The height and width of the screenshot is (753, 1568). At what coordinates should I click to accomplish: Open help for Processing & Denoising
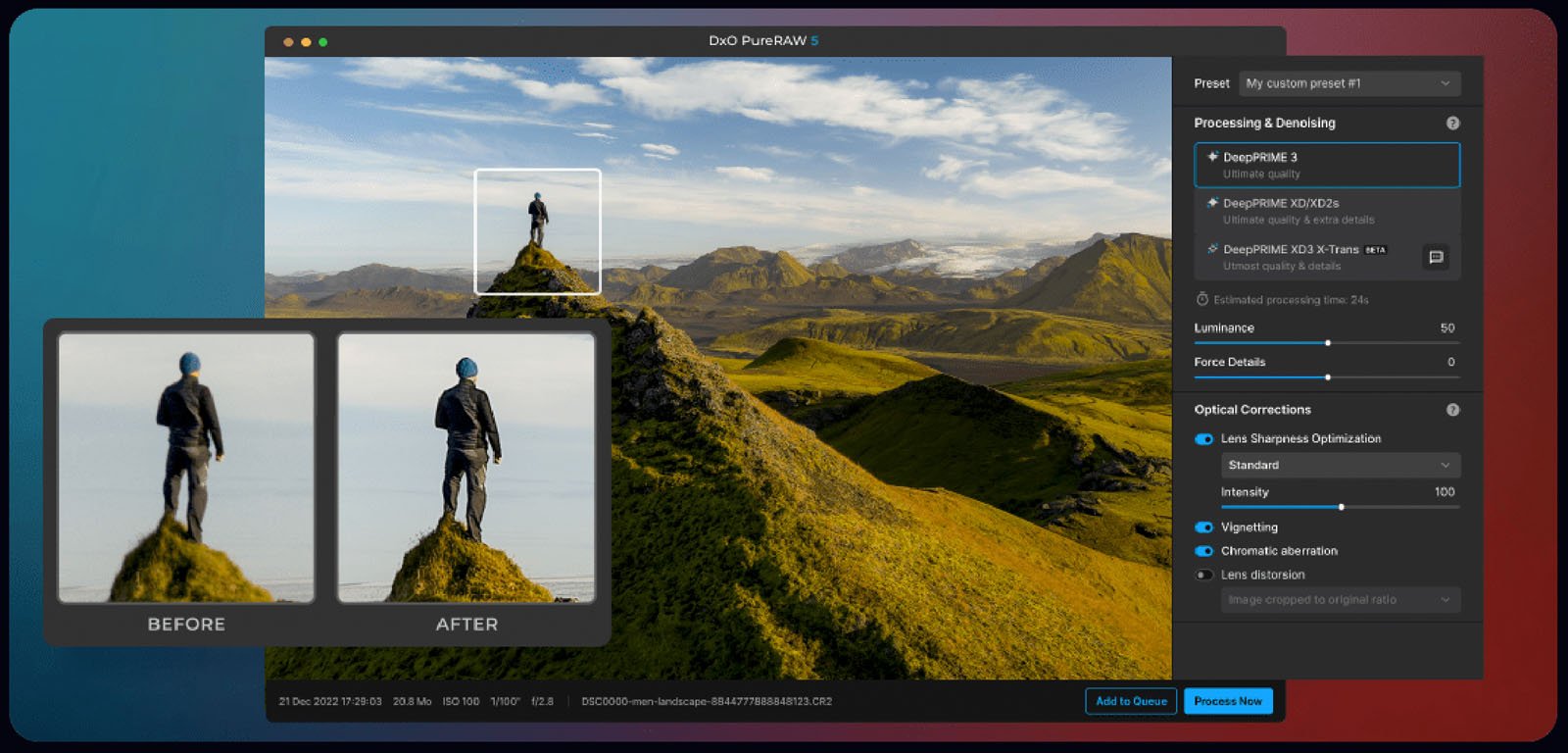(1452, 124)
